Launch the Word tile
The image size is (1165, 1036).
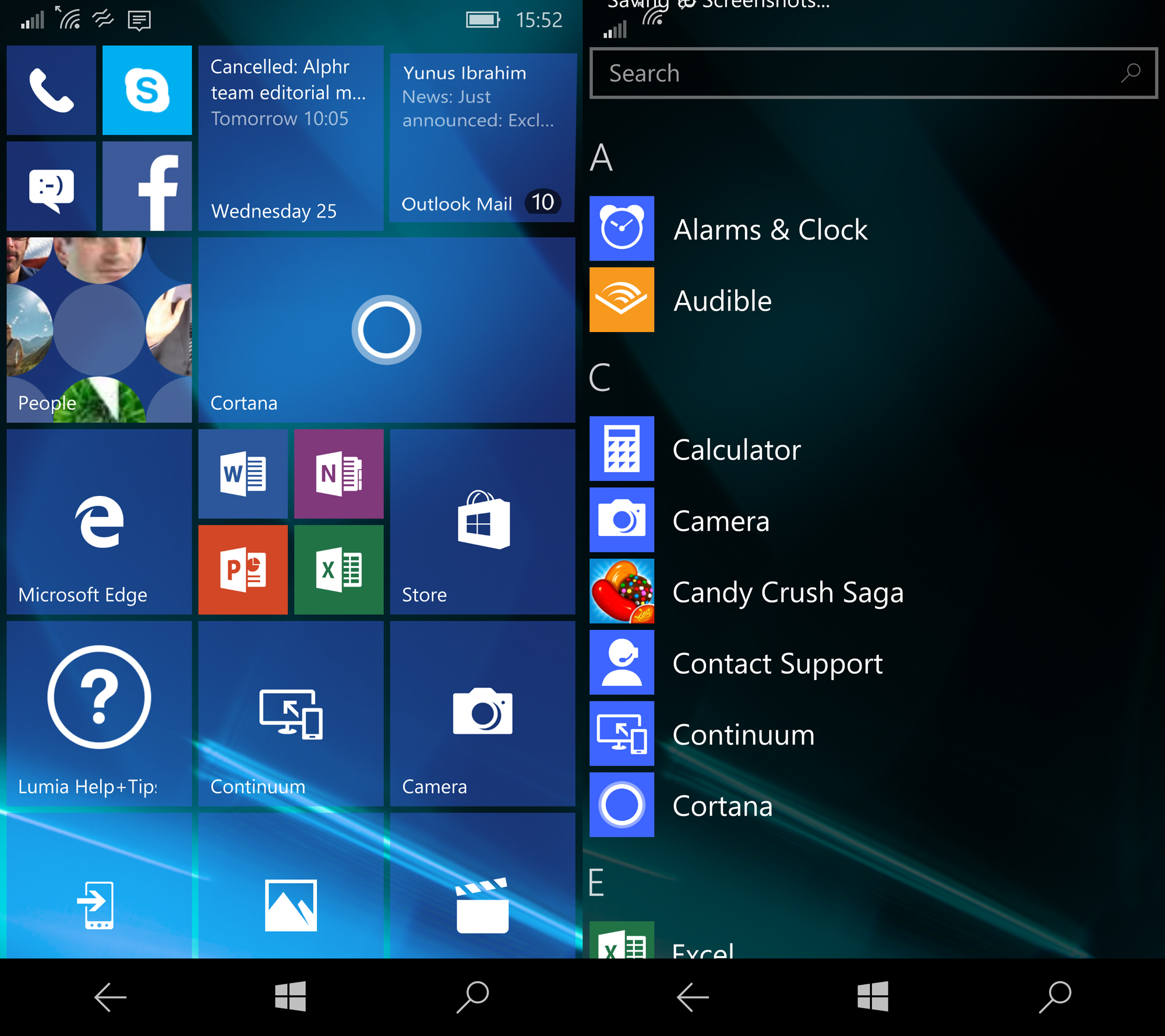tap(243, 474)
